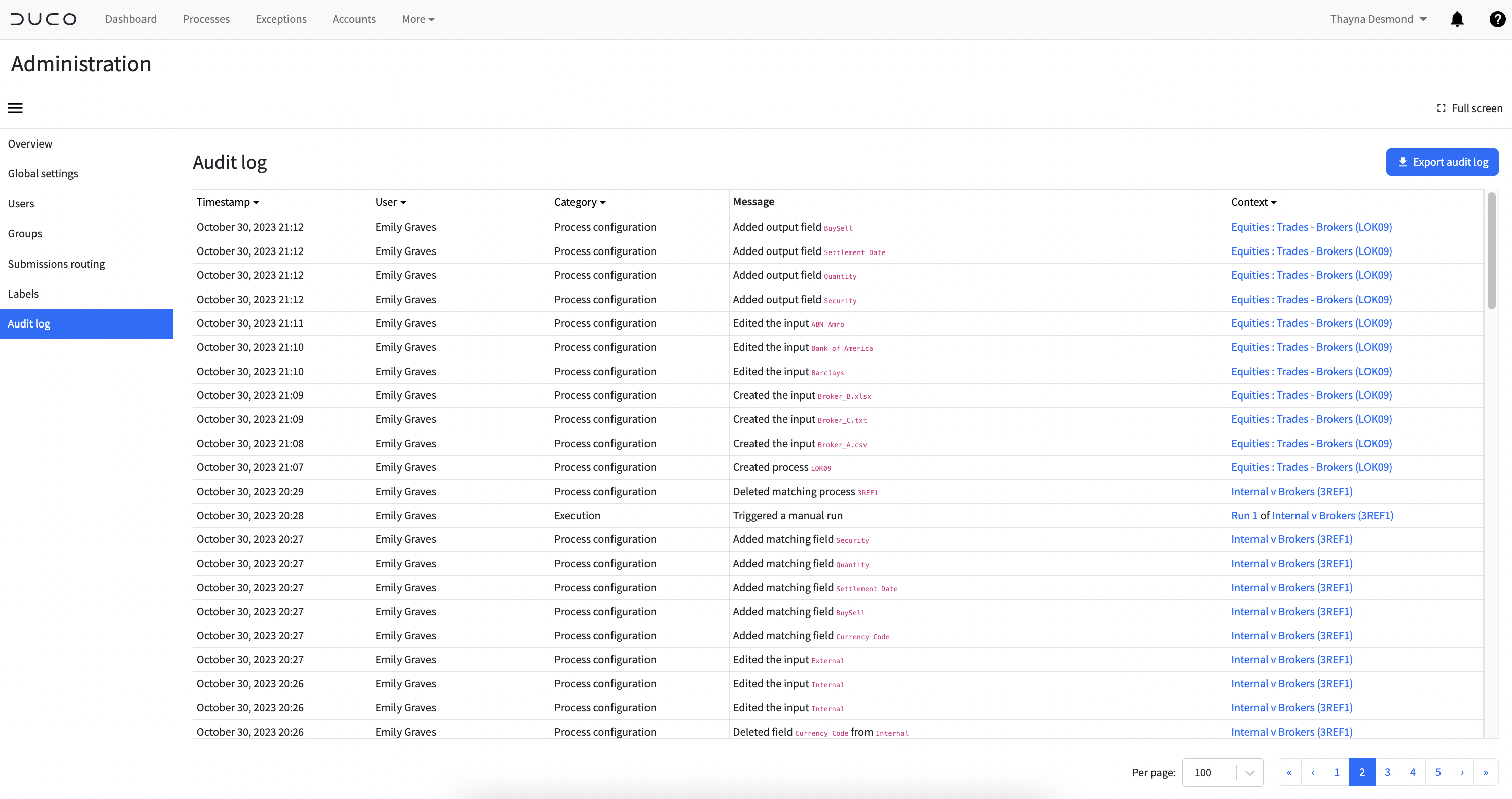Viewport: 1512px width, 799px height.
Task: Click message 'Created the input Broker_A.csv'
Action: 800,444
